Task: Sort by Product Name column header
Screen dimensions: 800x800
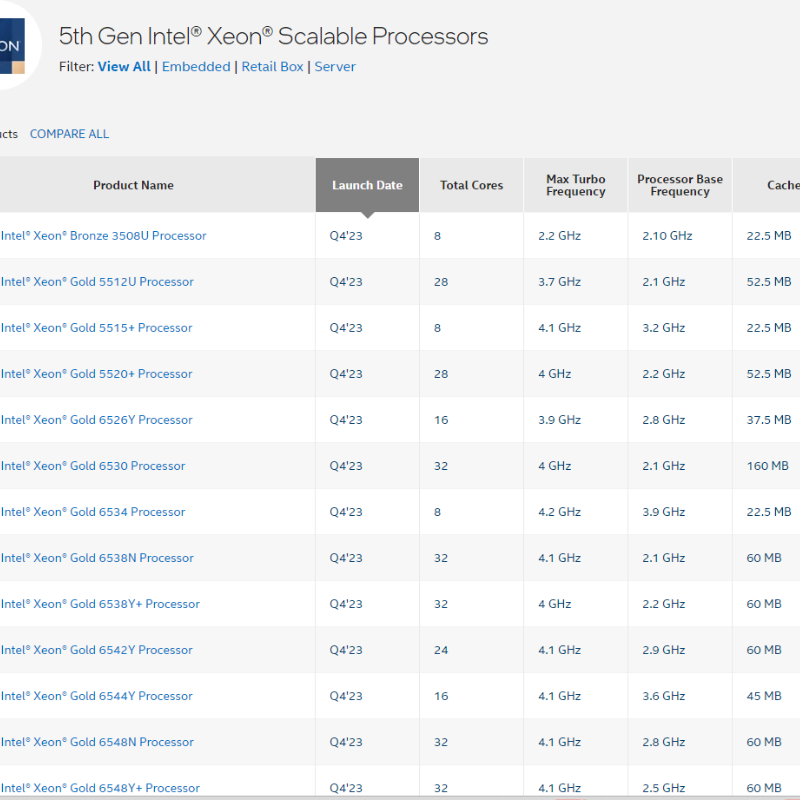Action: click(x=133, y=185)
